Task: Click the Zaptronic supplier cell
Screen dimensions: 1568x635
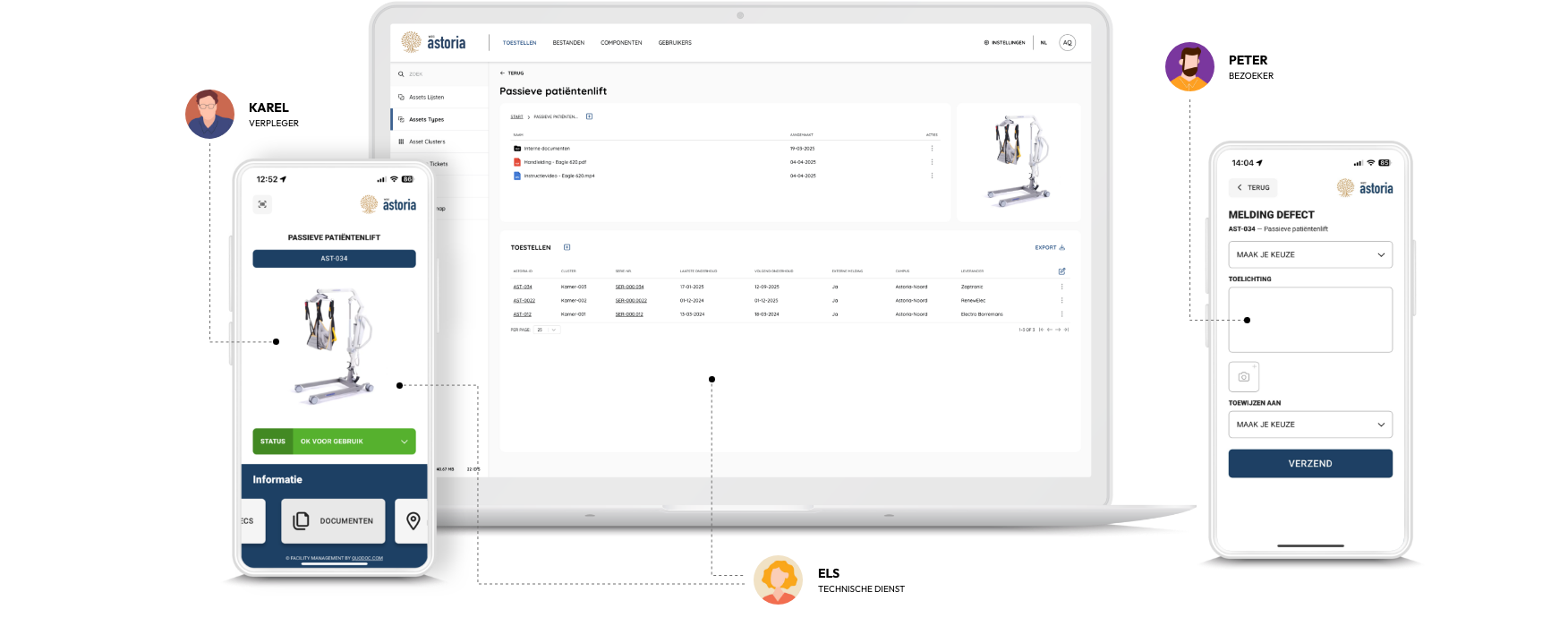Action: (972, 287)
